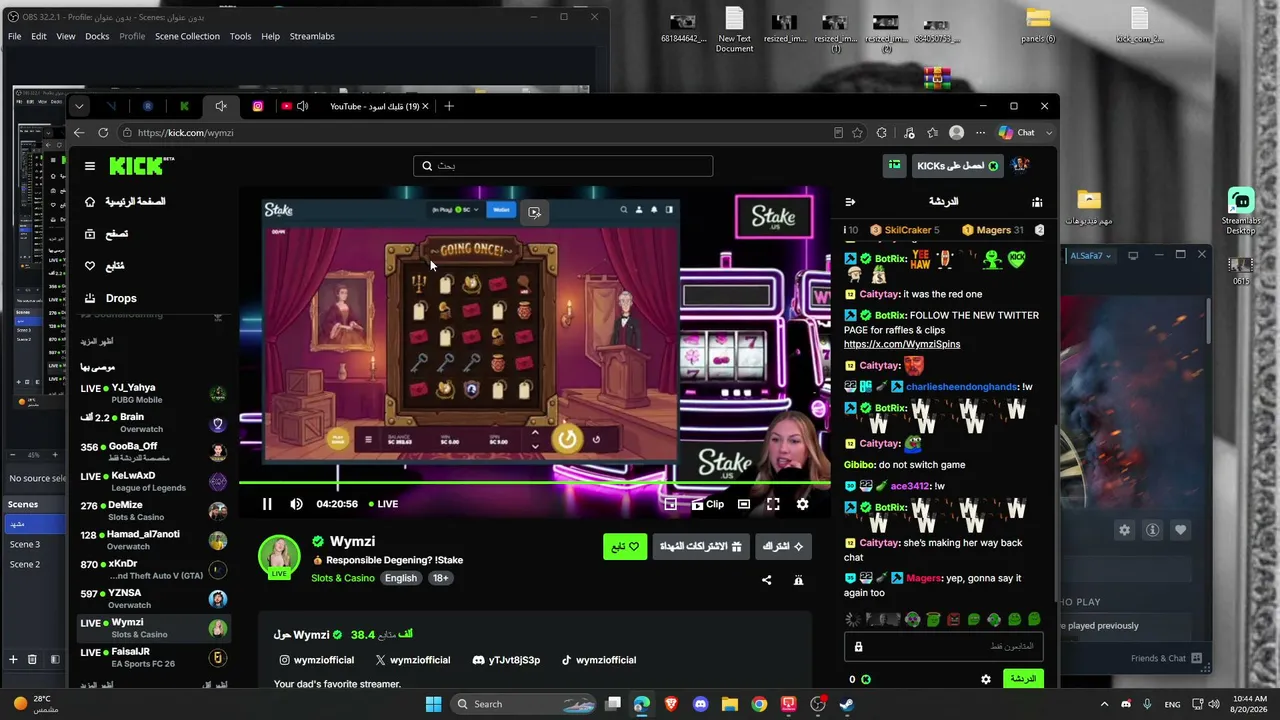Open File Explorer from the taskbar
This screenshot has width=1280, height=720.
[730, 704]
